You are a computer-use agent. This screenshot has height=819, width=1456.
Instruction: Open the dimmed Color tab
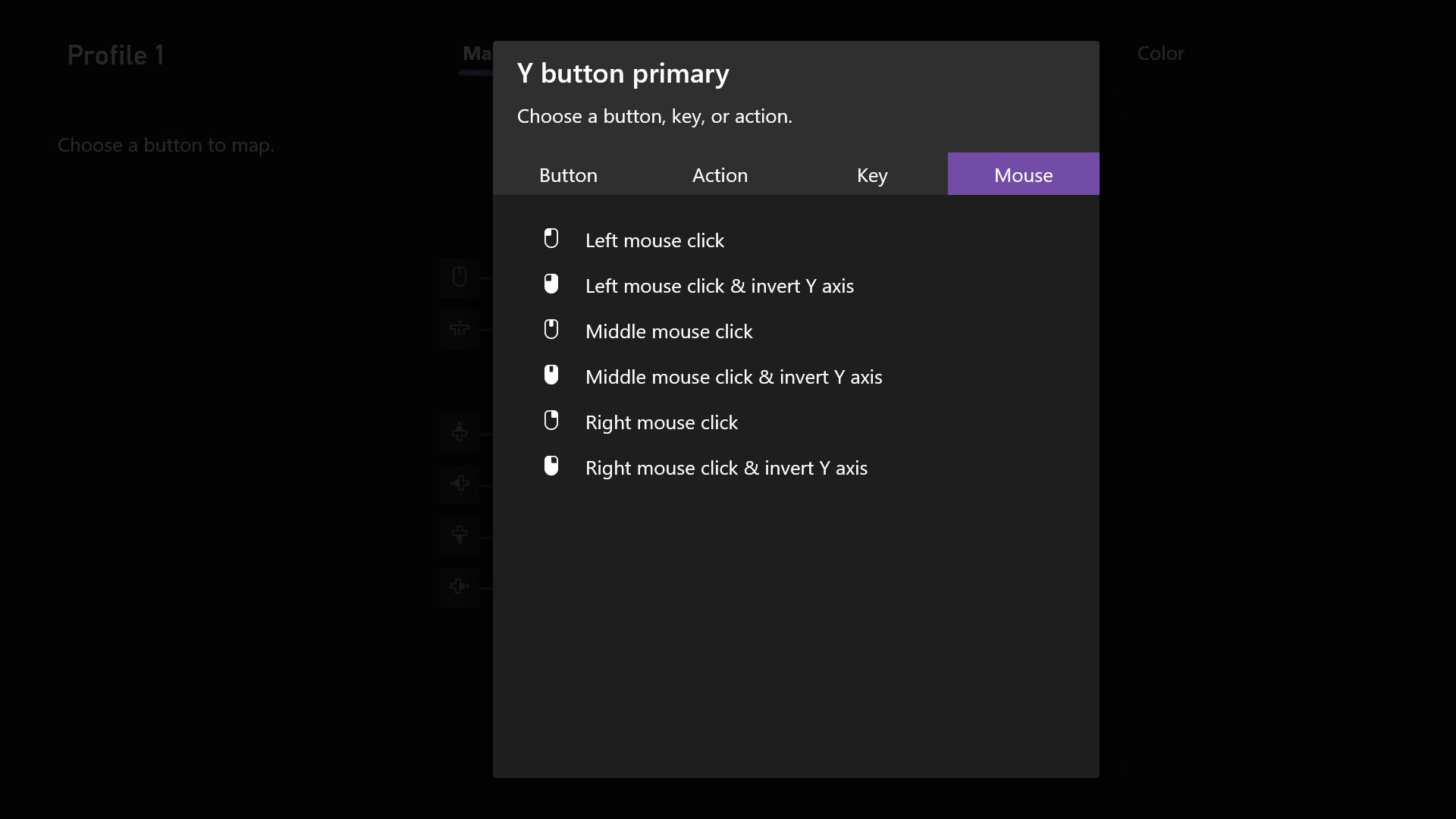pyautogui.click(x=1160, y=54)
